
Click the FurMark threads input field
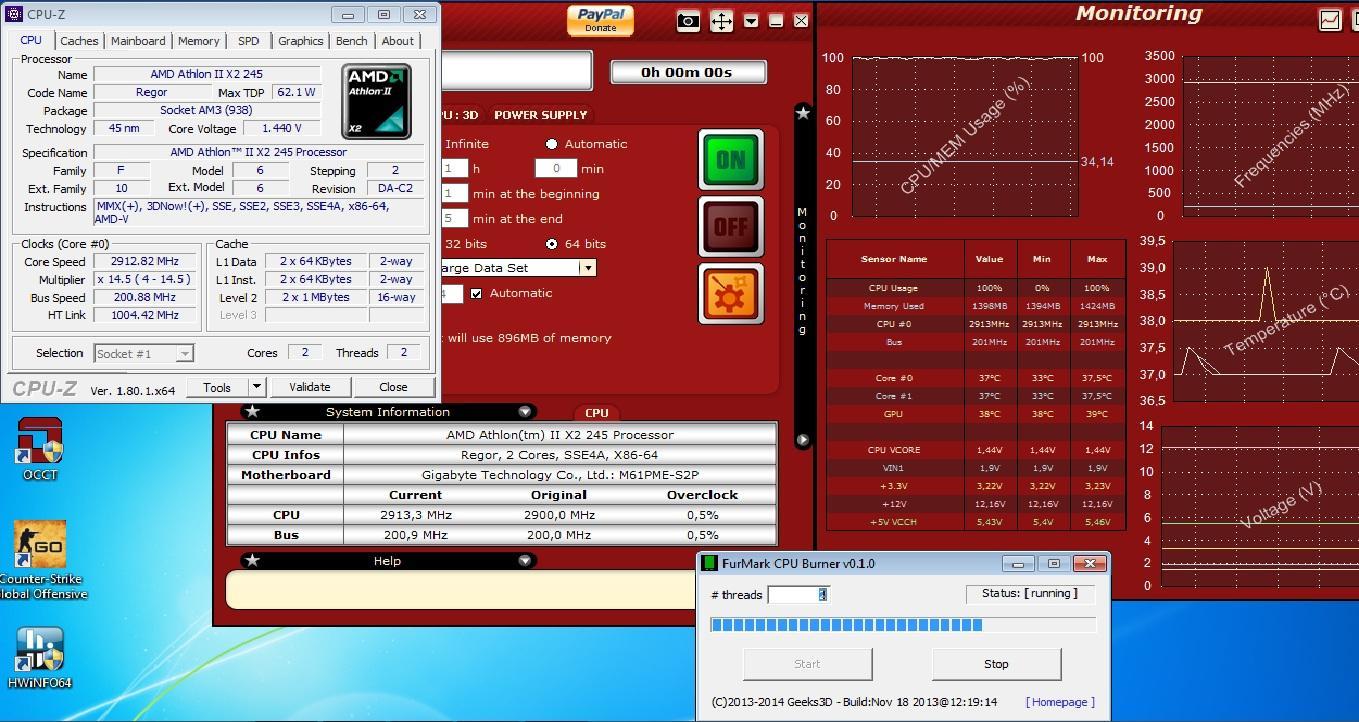coord(798,594)
